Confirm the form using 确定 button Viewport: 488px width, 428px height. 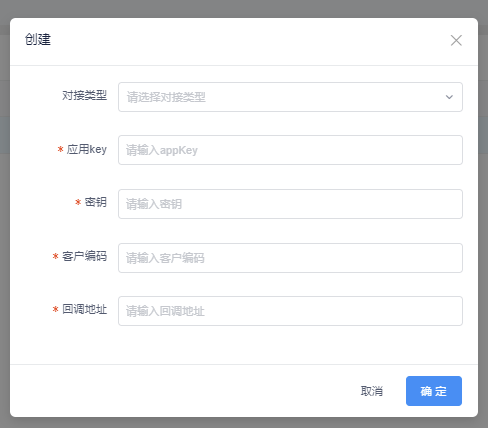pyautogui.click(x=434, y=391)
